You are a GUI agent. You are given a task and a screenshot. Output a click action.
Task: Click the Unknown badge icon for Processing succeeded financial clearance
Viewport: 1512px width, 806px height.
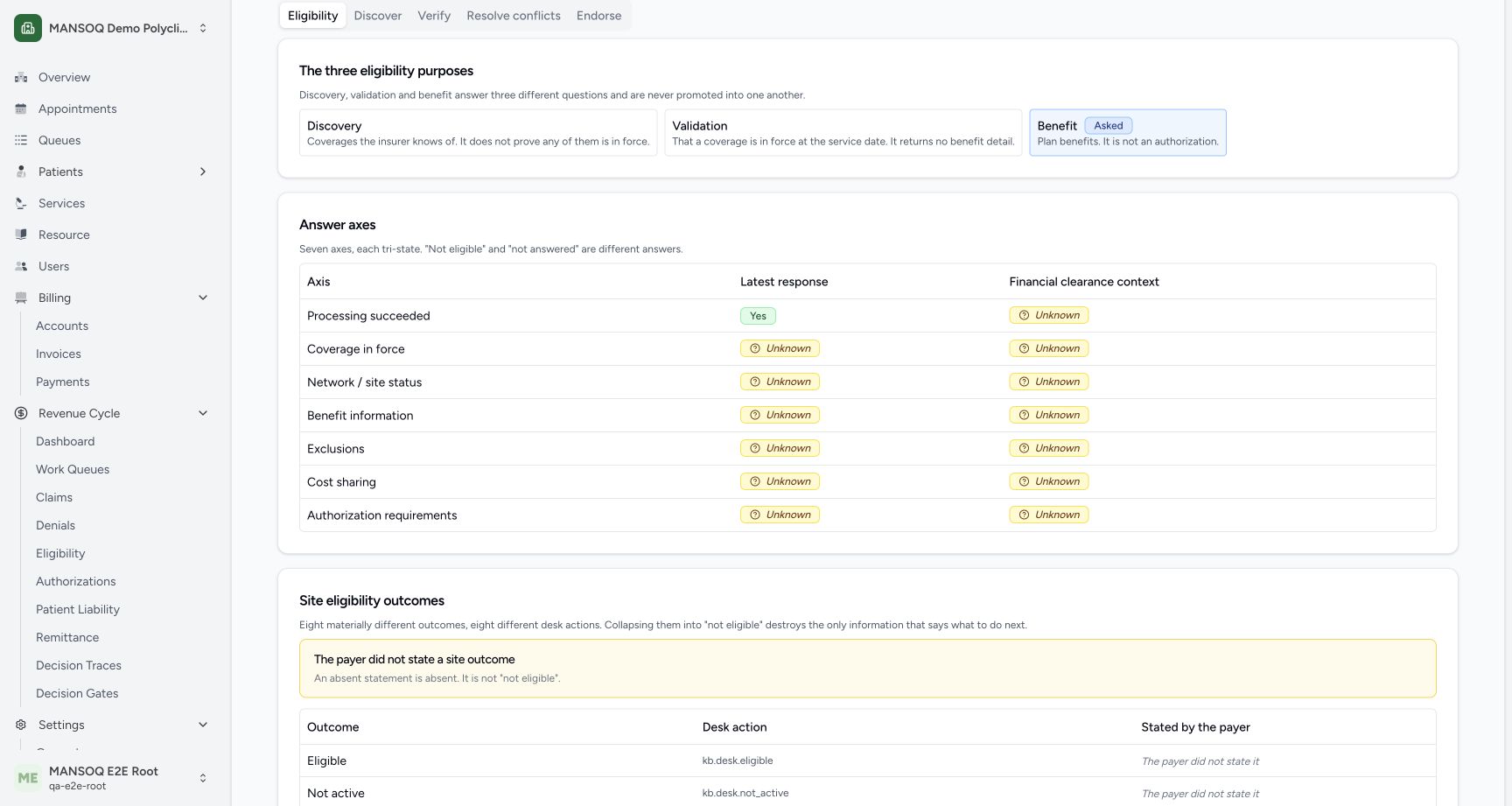1024,315
